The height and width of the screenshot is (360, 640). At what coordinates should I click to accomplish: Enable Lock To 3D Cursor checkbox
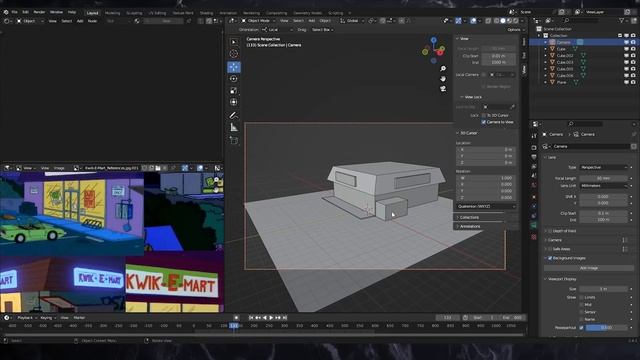(484, 116)
